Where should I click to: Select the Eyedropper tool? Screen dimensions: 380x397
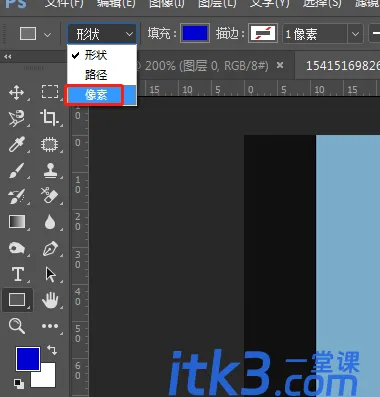click(17, 144)
